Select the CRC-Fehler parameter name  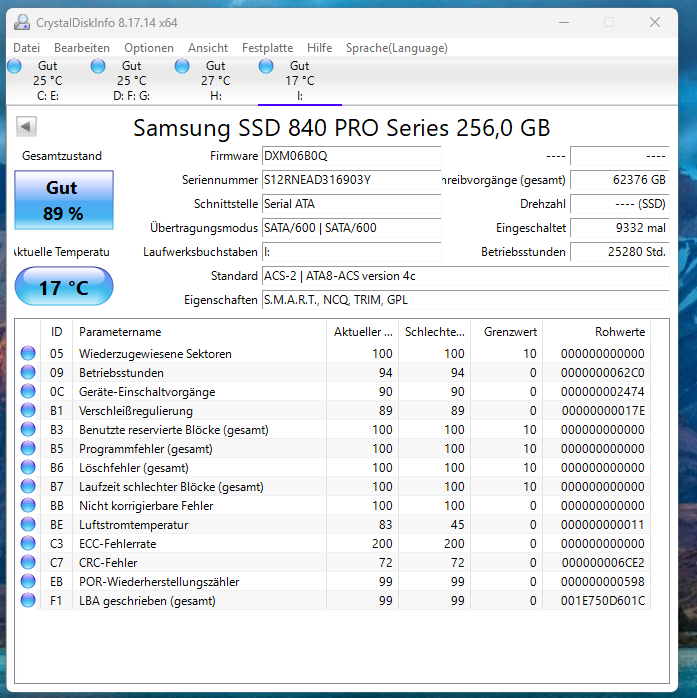[108, 563]
